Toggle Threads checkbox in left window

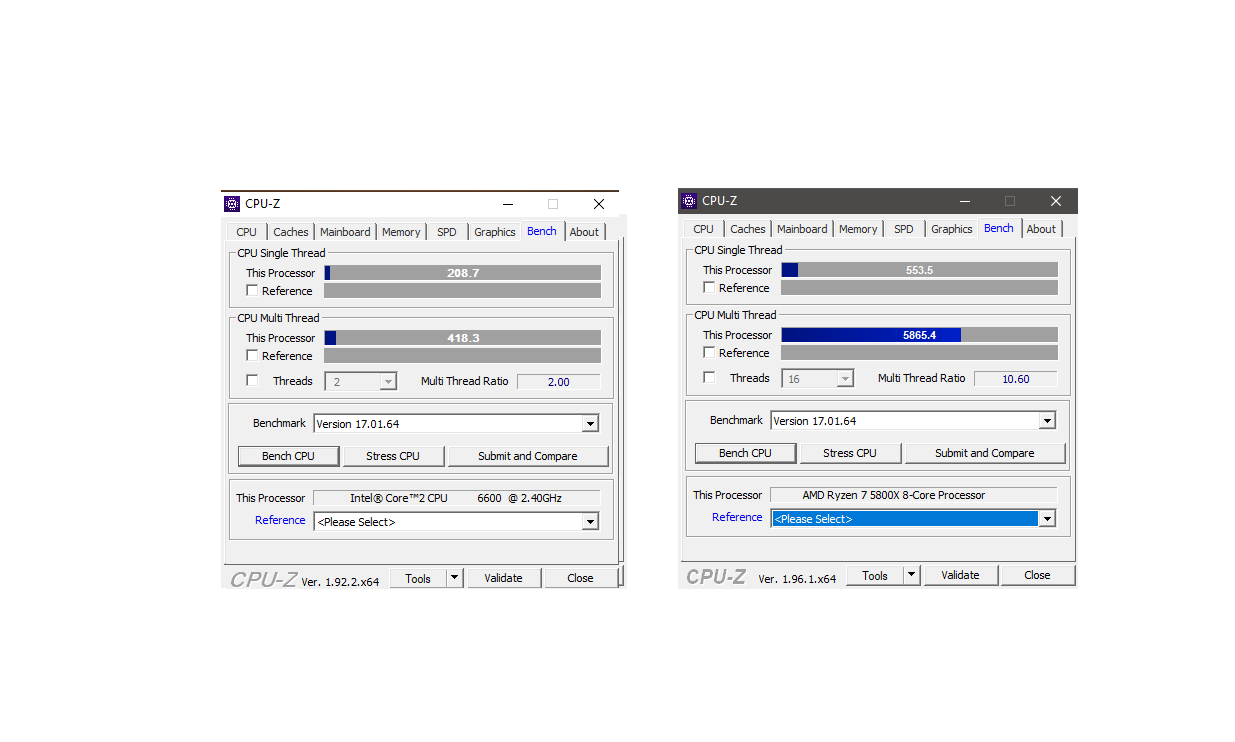(252, 381)
